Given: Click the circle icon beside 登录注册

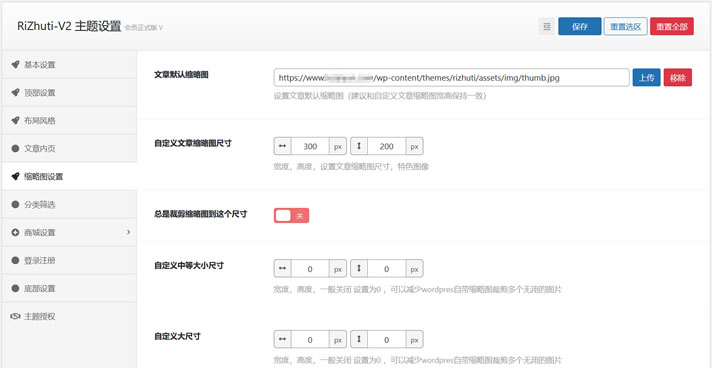Looking at the screenshot, I should pyautogui.click(x=15, y=261).
